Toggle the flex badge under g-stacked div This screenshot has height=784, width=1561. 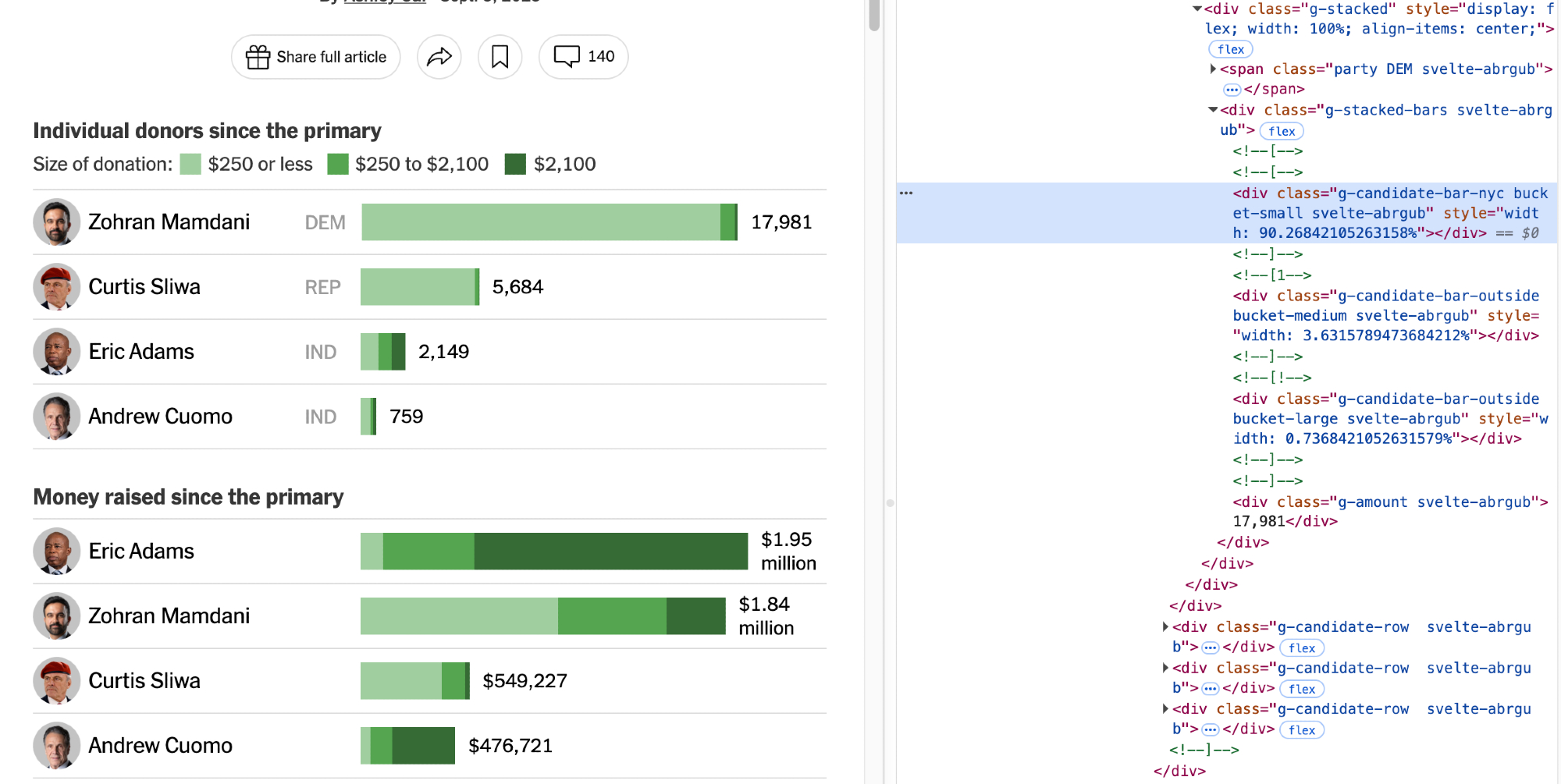(1230, 49)
